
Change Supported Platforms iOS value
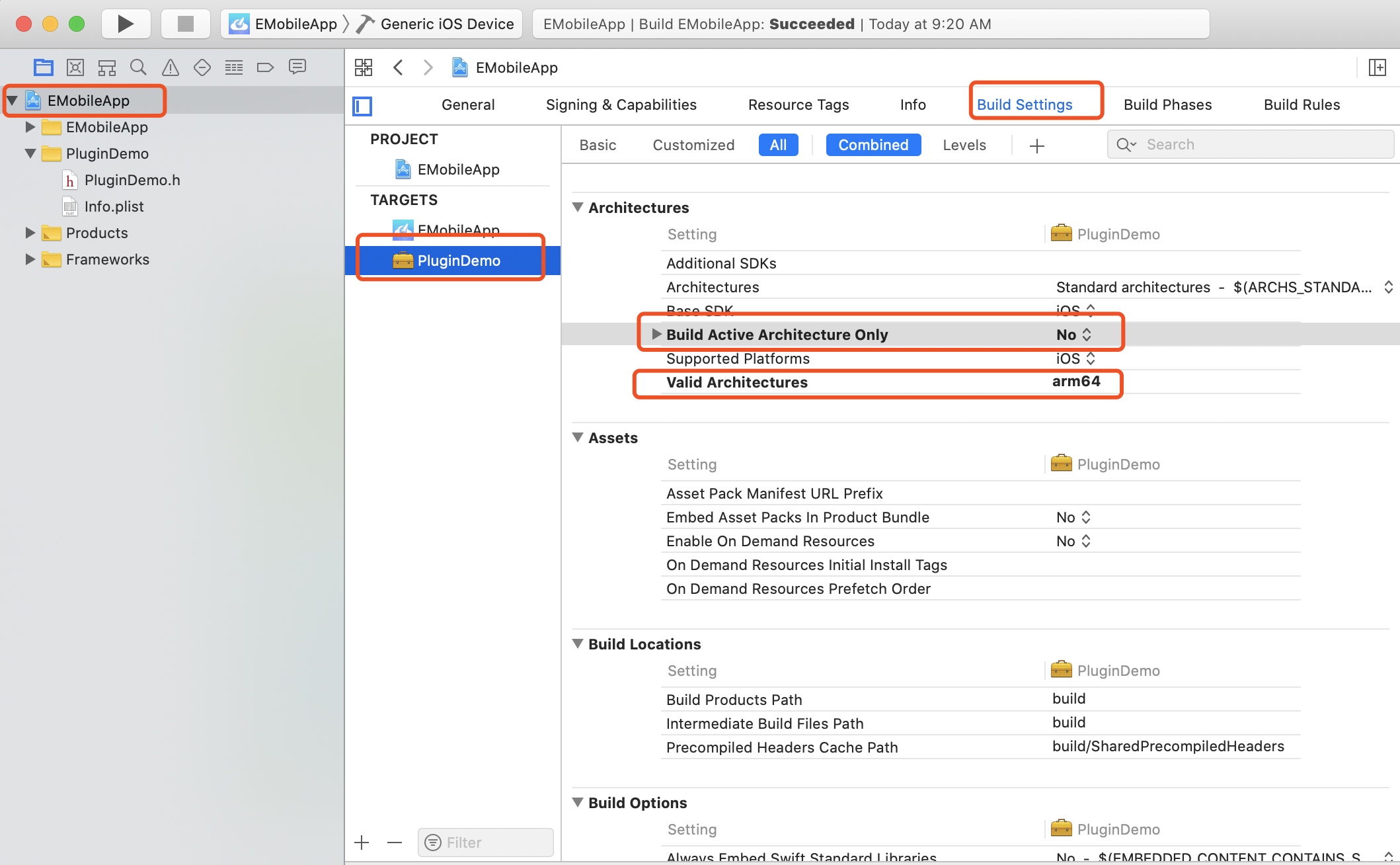click(1076, 358)
